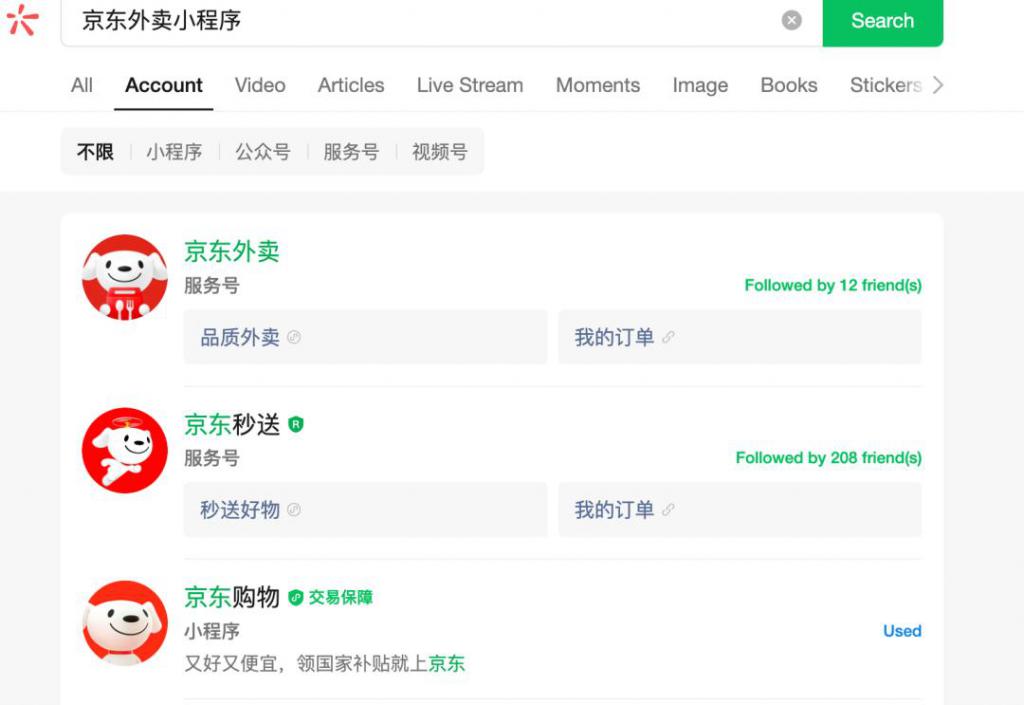
Task: Click the link icon beside 京东秒送's 我的订单
Action: pyautogui.click(x=668, y=510)
